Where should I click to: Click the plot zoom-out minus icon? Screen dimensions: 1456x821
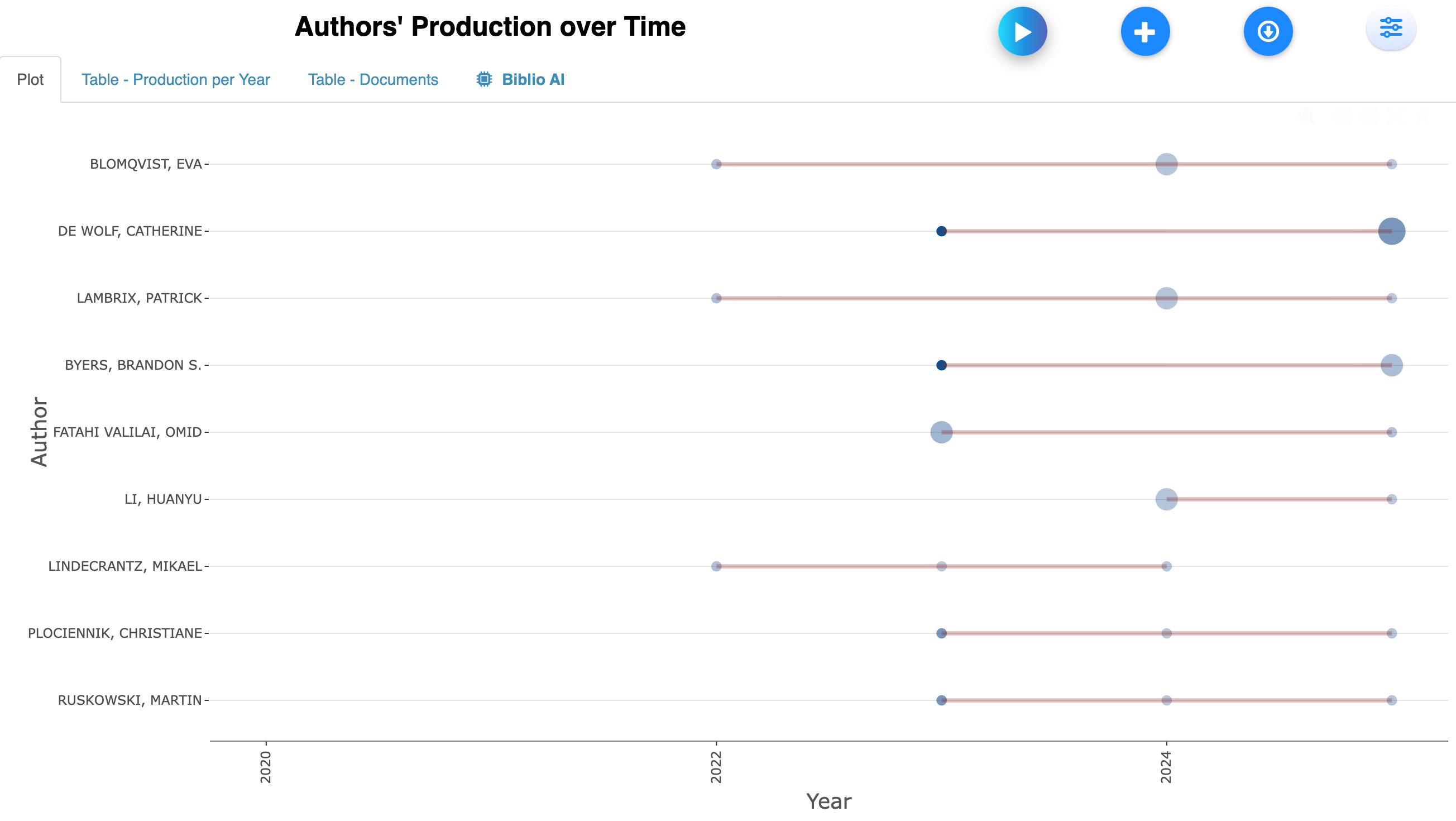click(x=1369, y=117)
